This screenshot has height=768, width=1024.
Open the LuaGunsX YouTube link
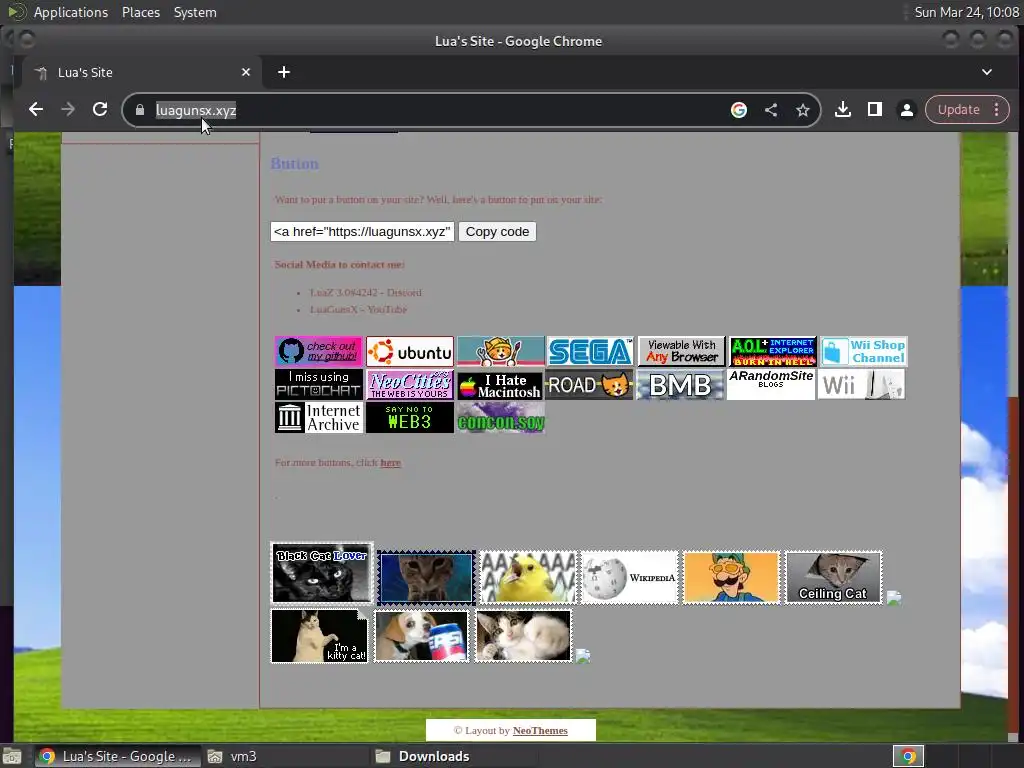[359, 310]
